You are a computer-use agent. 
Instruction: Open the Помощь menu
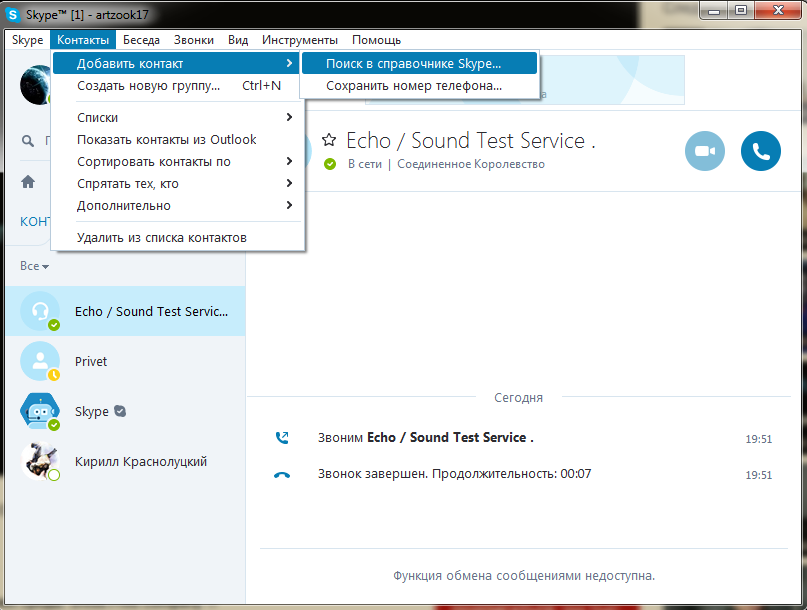pyautogui.click(x=376, y=40)
